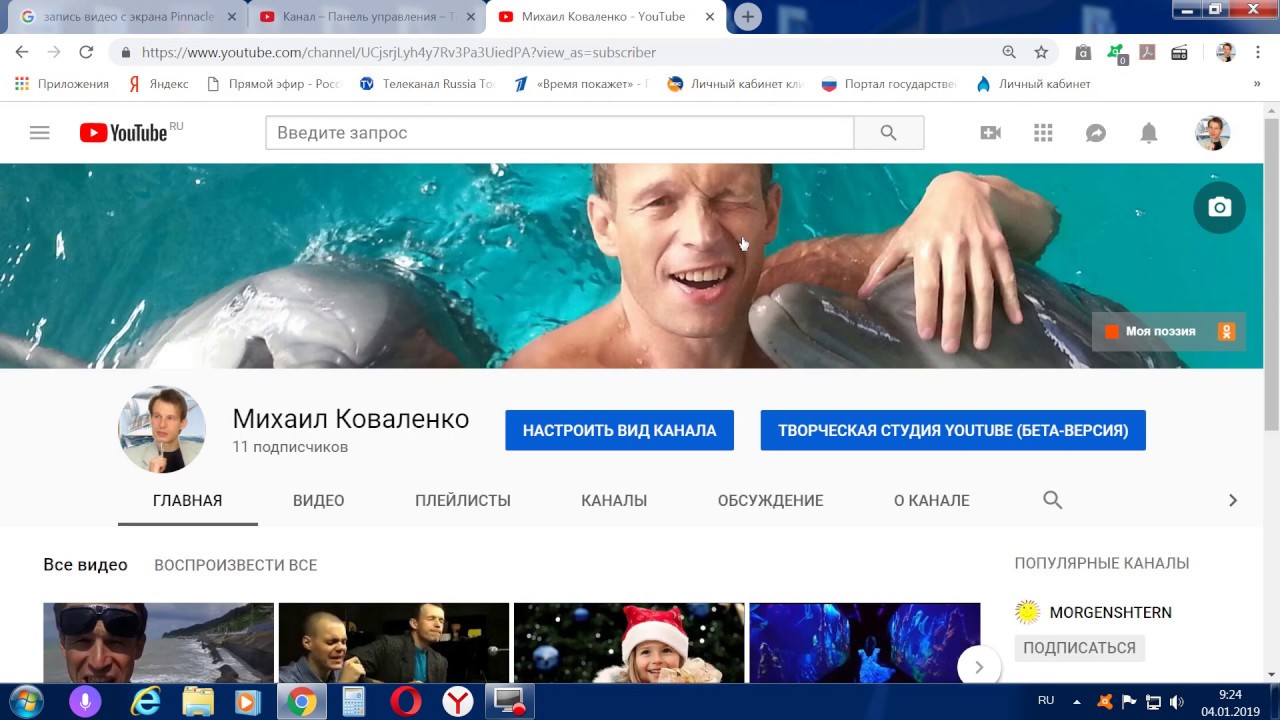Open ТВОРЧЕСКАЯ СТУДИЯ YOUTUBE button
The height and width of the screenshot is (720, 1280).
point(953,430)
